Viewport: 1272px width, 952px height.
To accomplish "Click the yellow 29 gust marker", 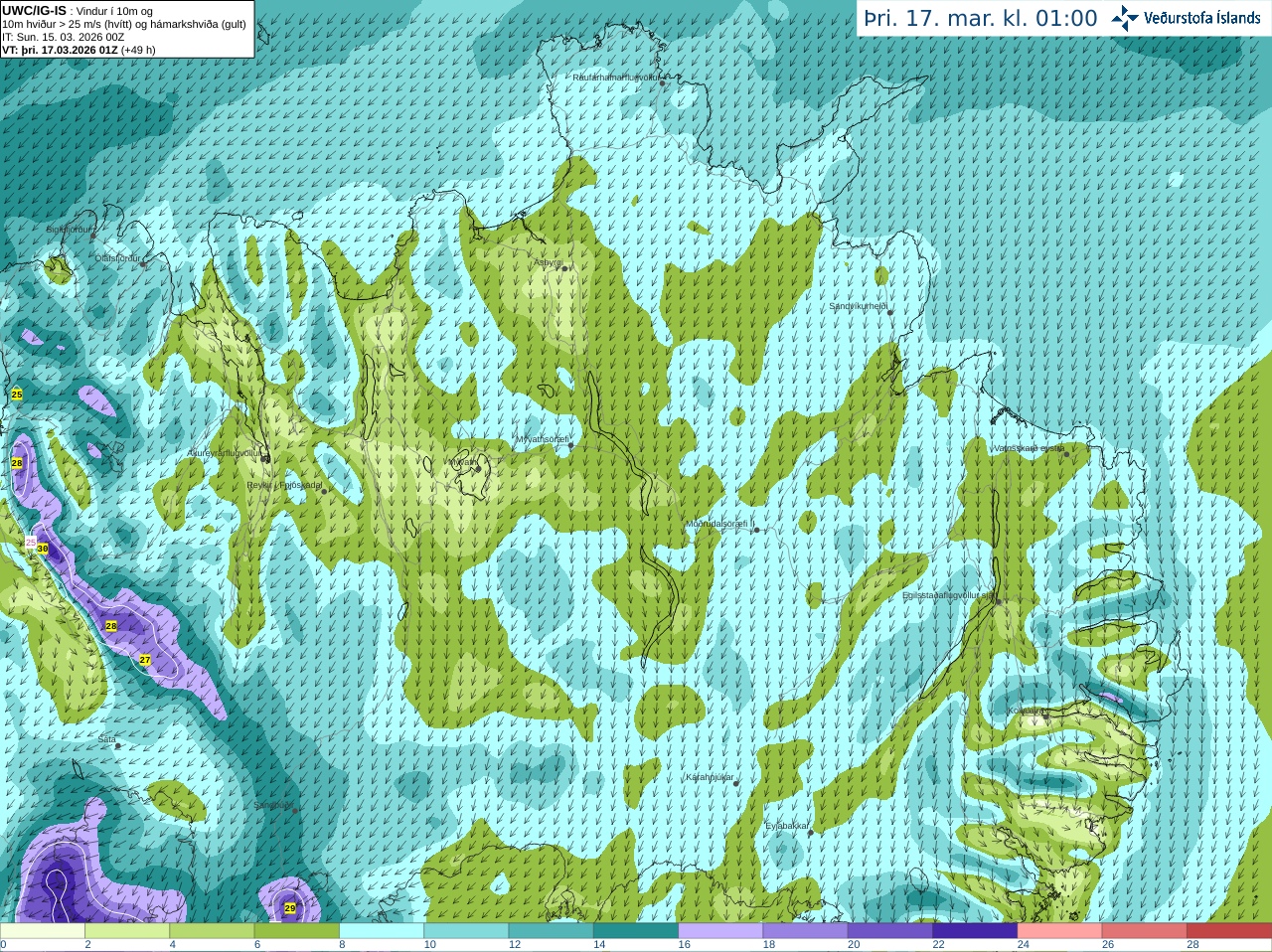I will pos(290,908).
